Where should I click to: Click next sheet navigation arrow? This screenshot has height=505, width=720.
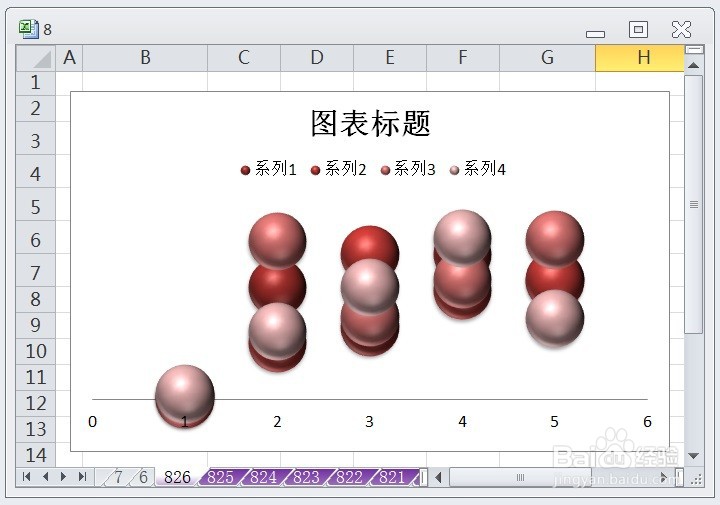point(63,477)
